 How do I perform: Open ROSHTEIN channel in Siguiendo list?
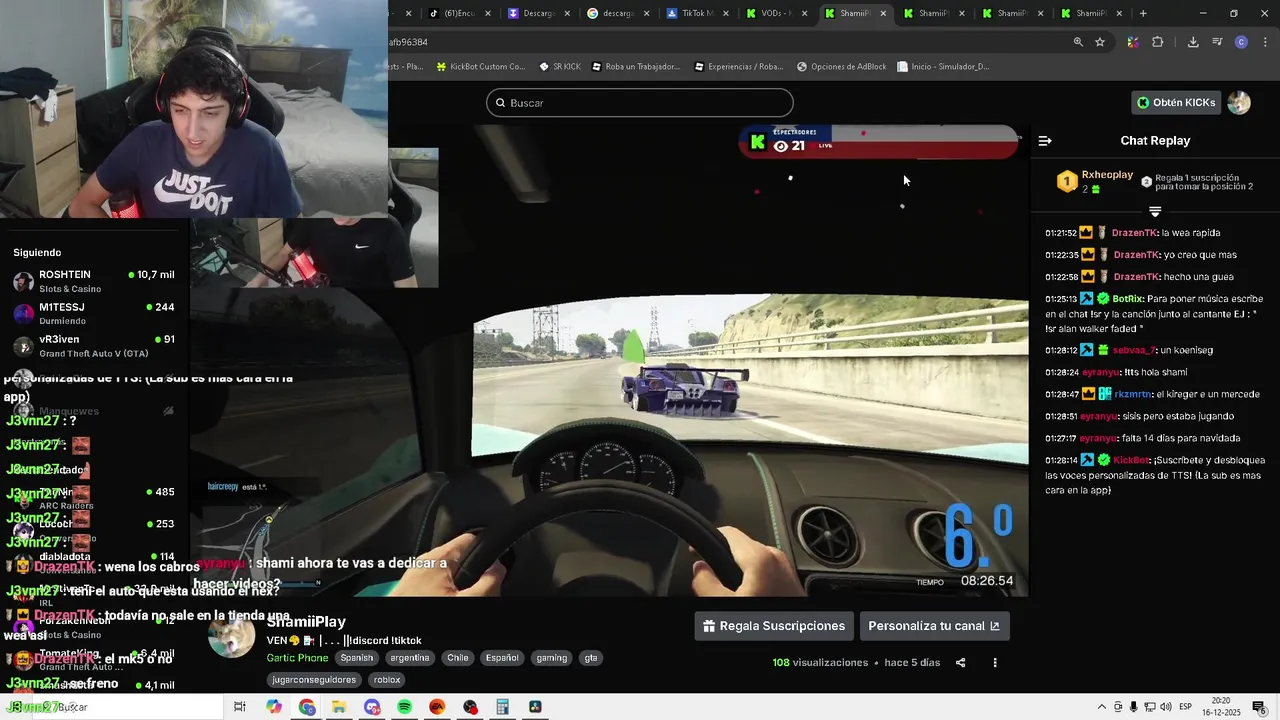click(95, 281)
